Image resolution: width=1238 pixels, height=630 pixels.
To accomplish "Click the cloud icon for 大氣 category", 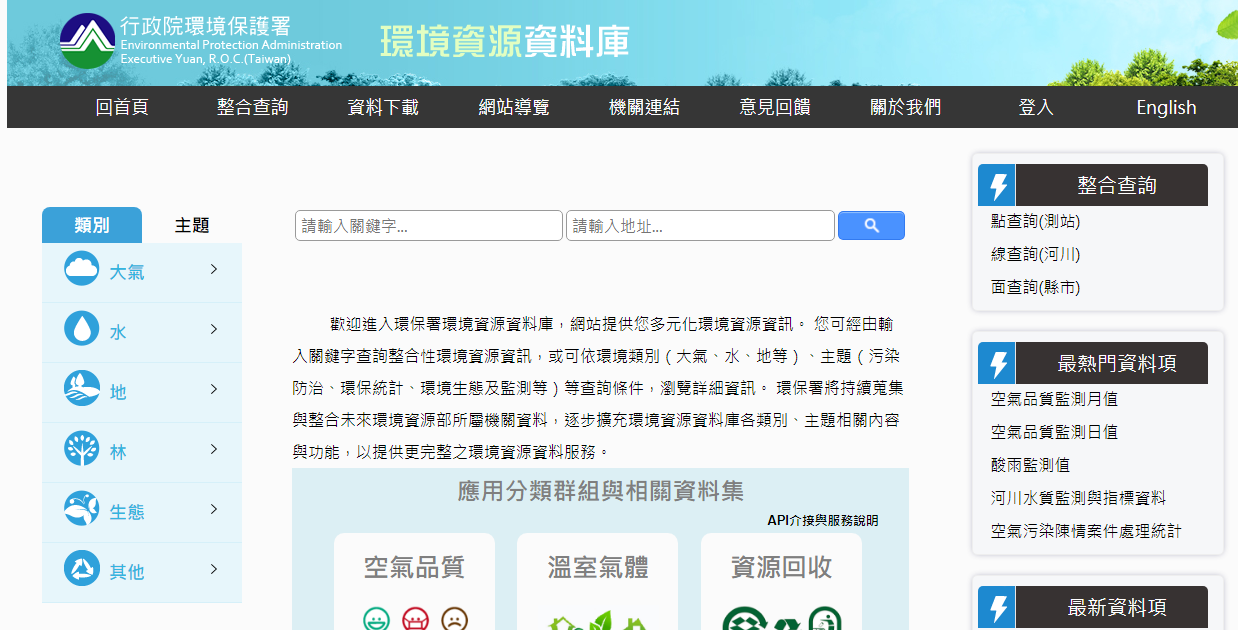I will [82, 269].
